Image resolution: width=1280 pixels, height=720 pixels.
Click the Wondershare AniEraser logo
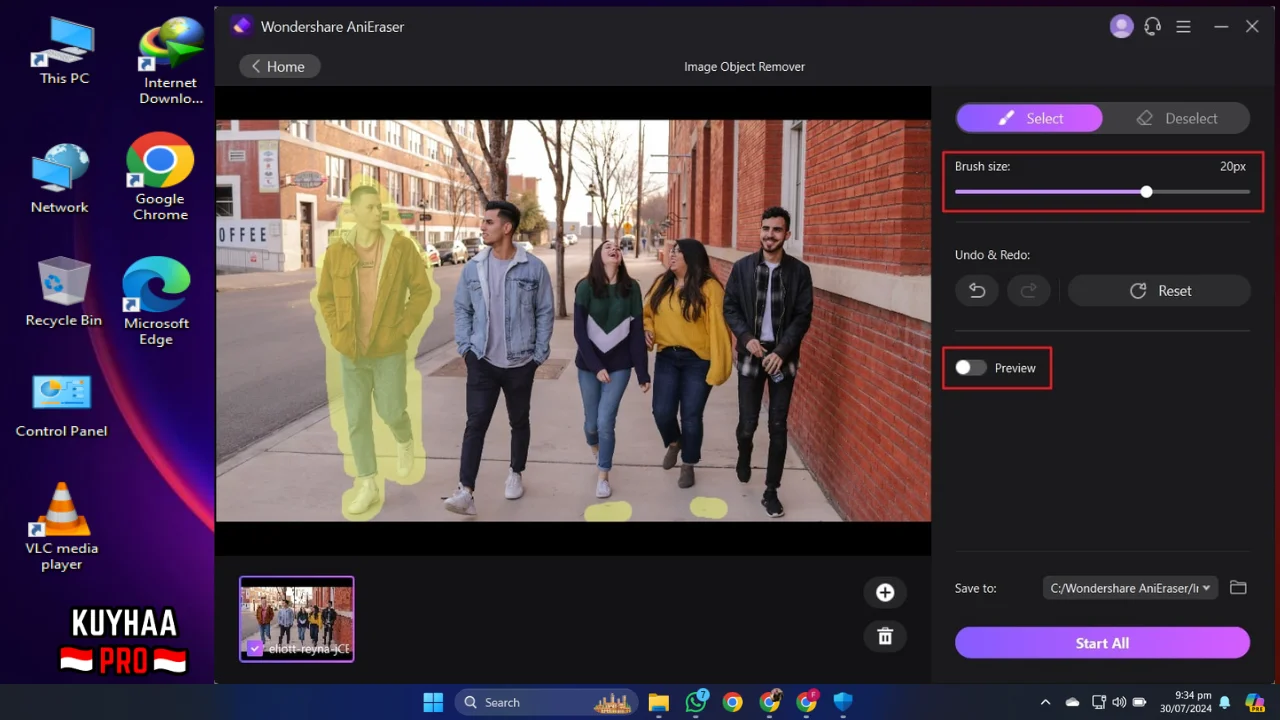click(x=240, y=26)
